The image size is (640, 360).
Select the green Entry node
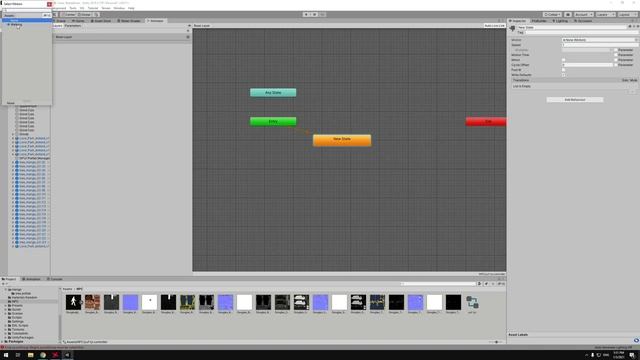coord(273,122)
